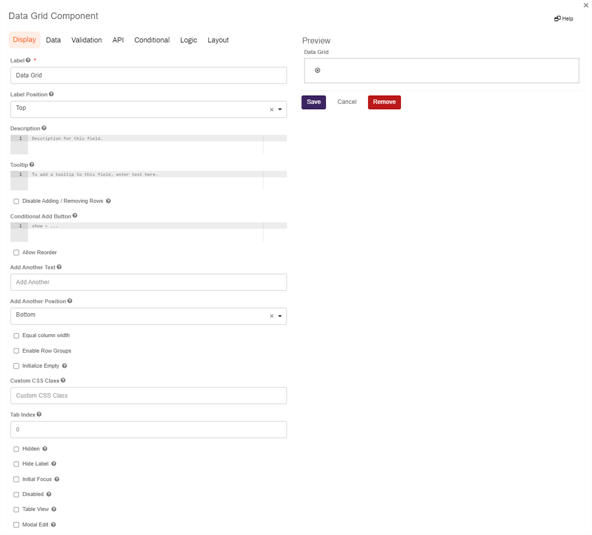Toggle the Table View checkbox
This screenshot has height=535, width=592.
(x=16, y=510)
